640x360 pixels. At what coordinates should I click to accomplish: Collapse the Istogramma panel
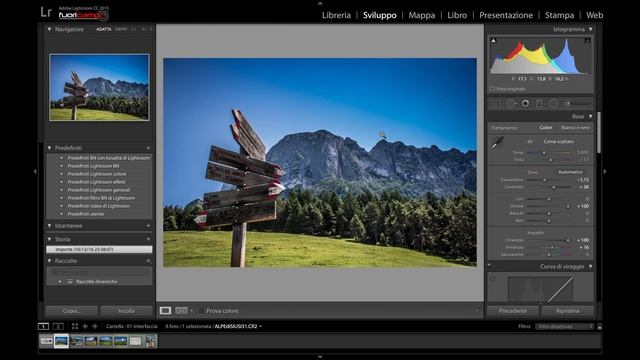590,29
